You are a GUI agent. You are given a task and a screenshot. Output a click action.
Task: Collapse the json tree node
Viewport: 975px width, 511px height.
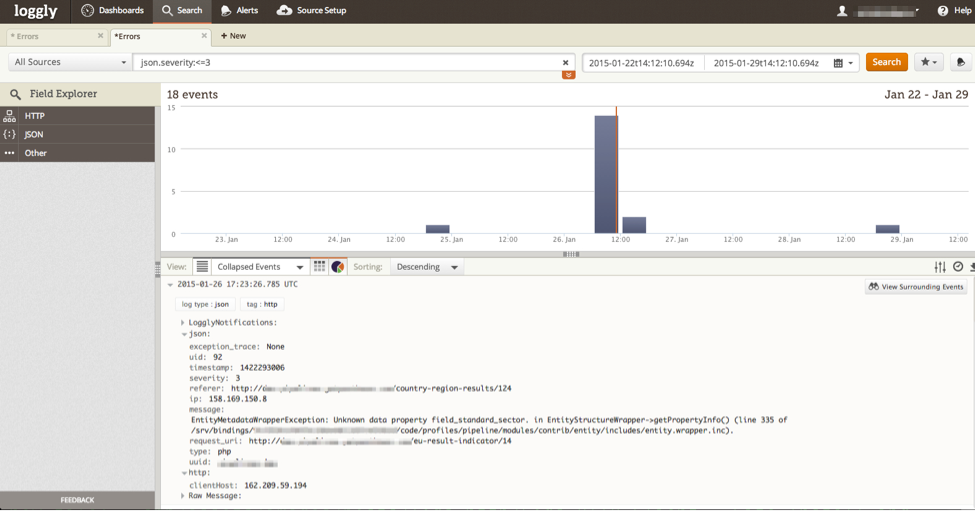[x=183, y=334]
